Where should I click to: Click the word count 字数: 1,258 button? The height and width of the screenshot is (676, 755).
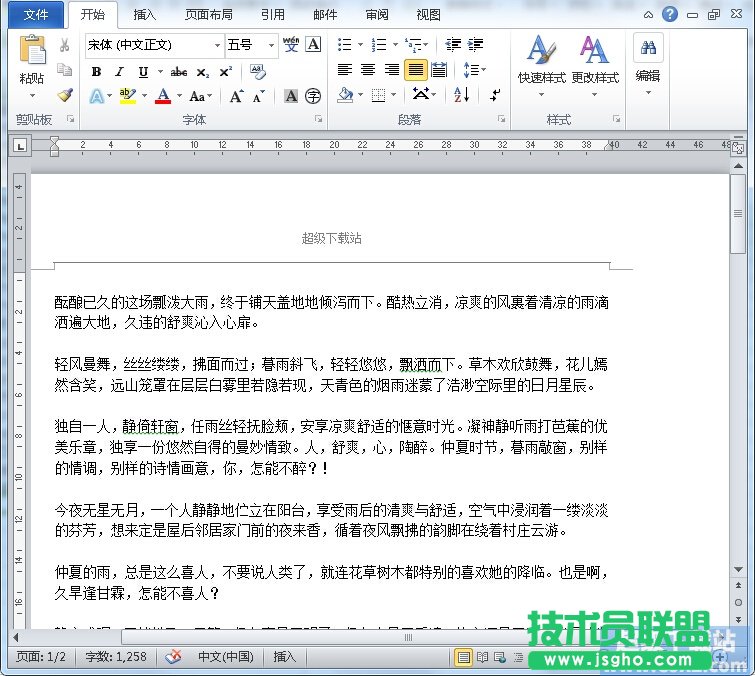coord(117,657)
